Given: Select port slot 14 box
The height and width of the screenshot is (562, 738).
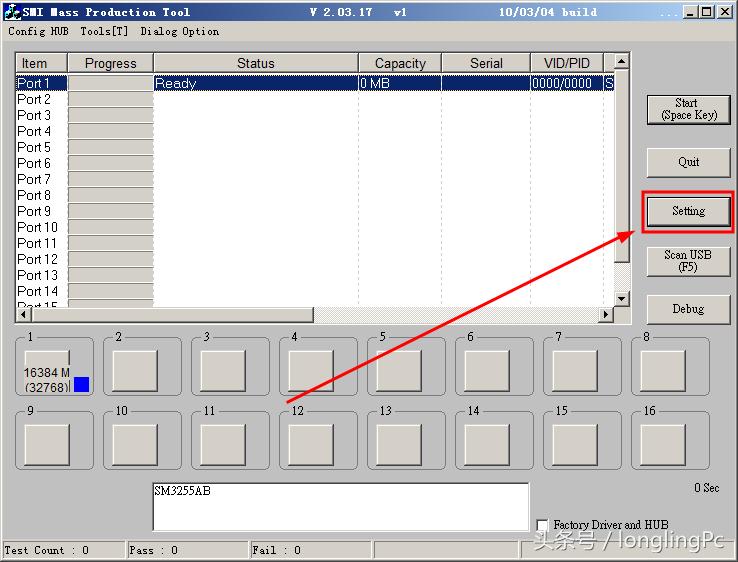Looking at the screenshot, I should (487, 445).
